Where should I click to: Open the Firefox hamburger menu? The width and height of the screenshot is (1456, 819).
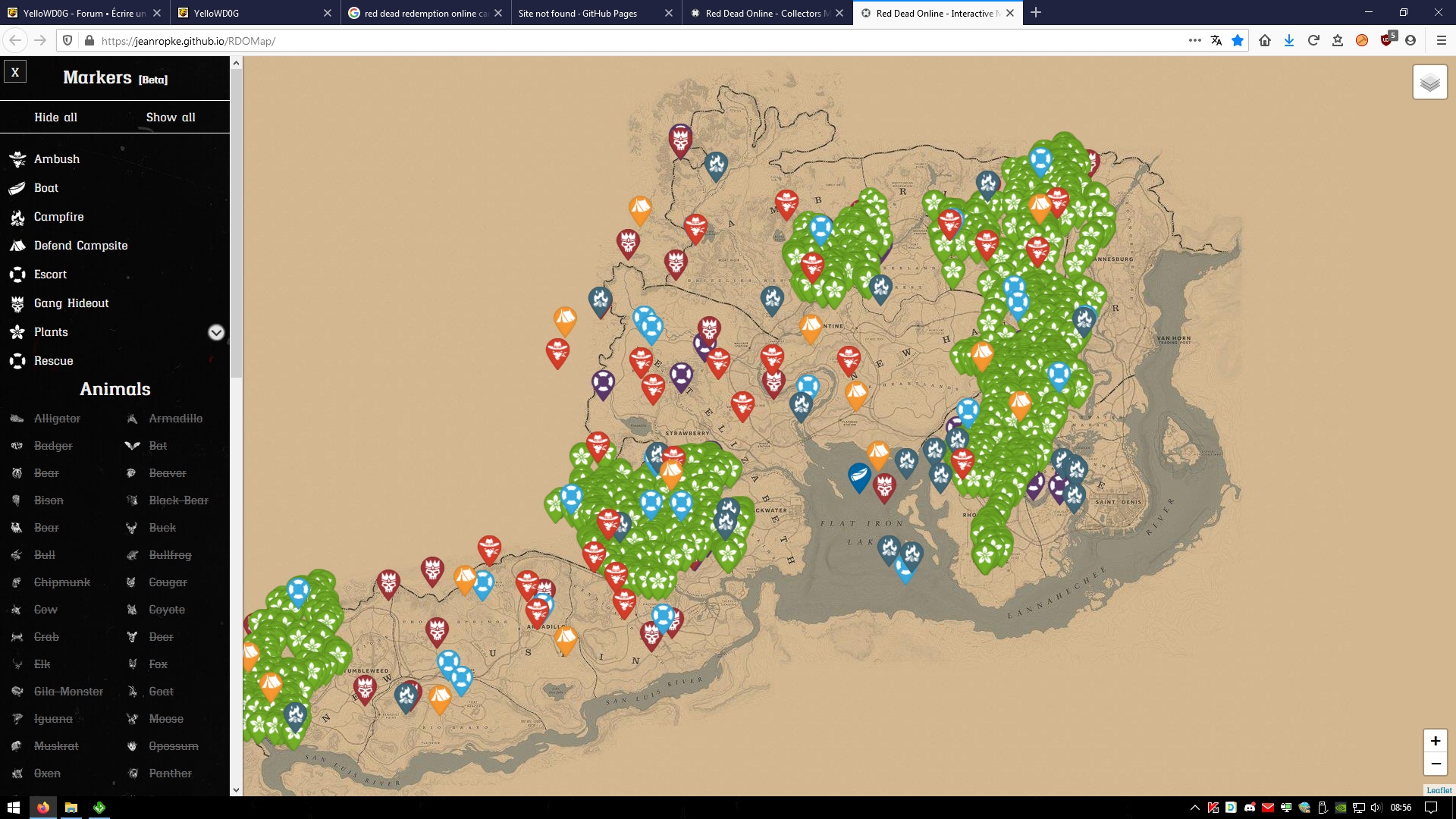click(1442, 41)
